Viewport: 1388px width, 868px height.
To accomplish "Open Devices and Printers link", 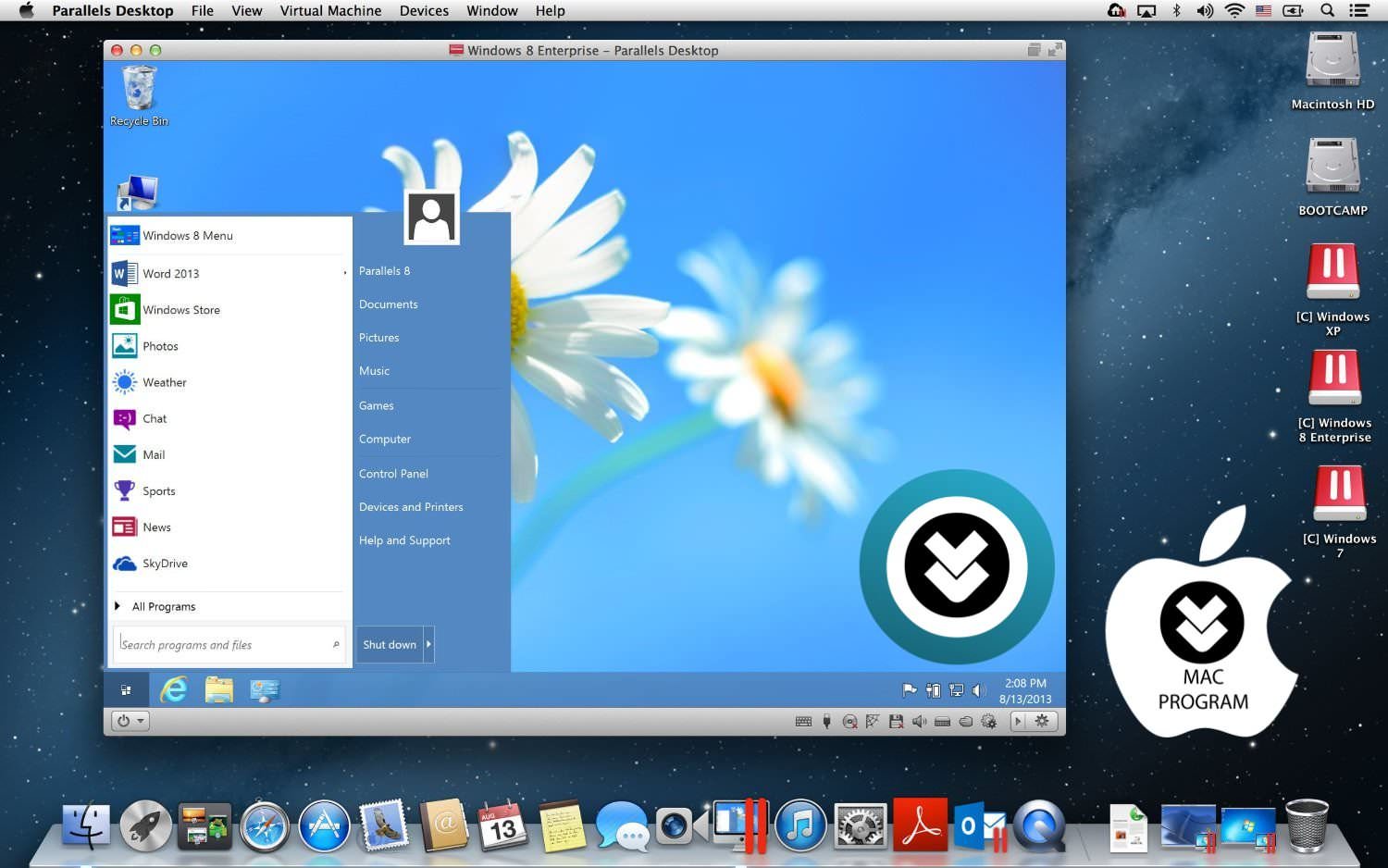I will [x=411, y=506].
